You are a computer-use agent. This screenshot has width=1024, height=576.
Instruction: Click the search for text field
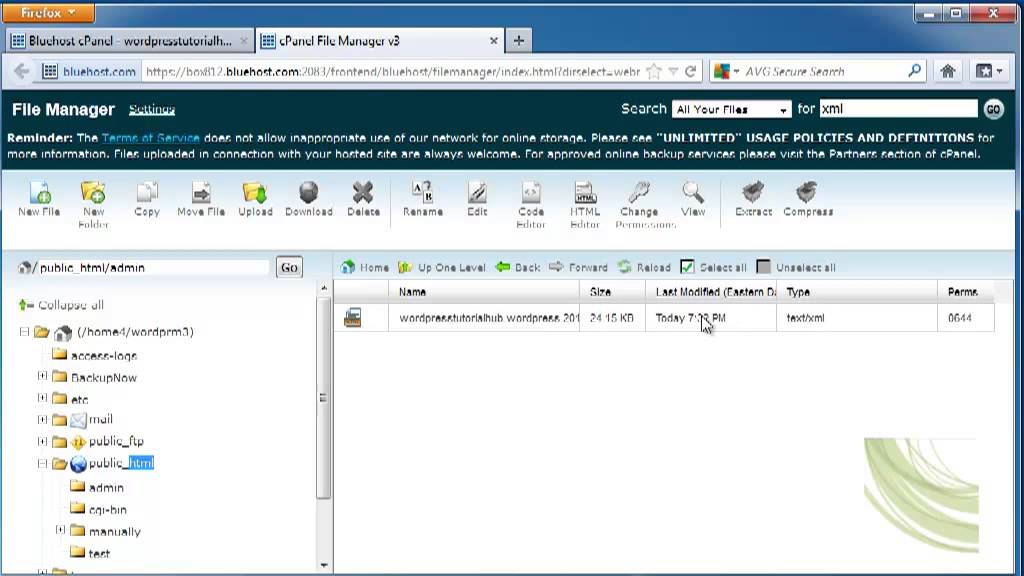[x=899, y=109]
